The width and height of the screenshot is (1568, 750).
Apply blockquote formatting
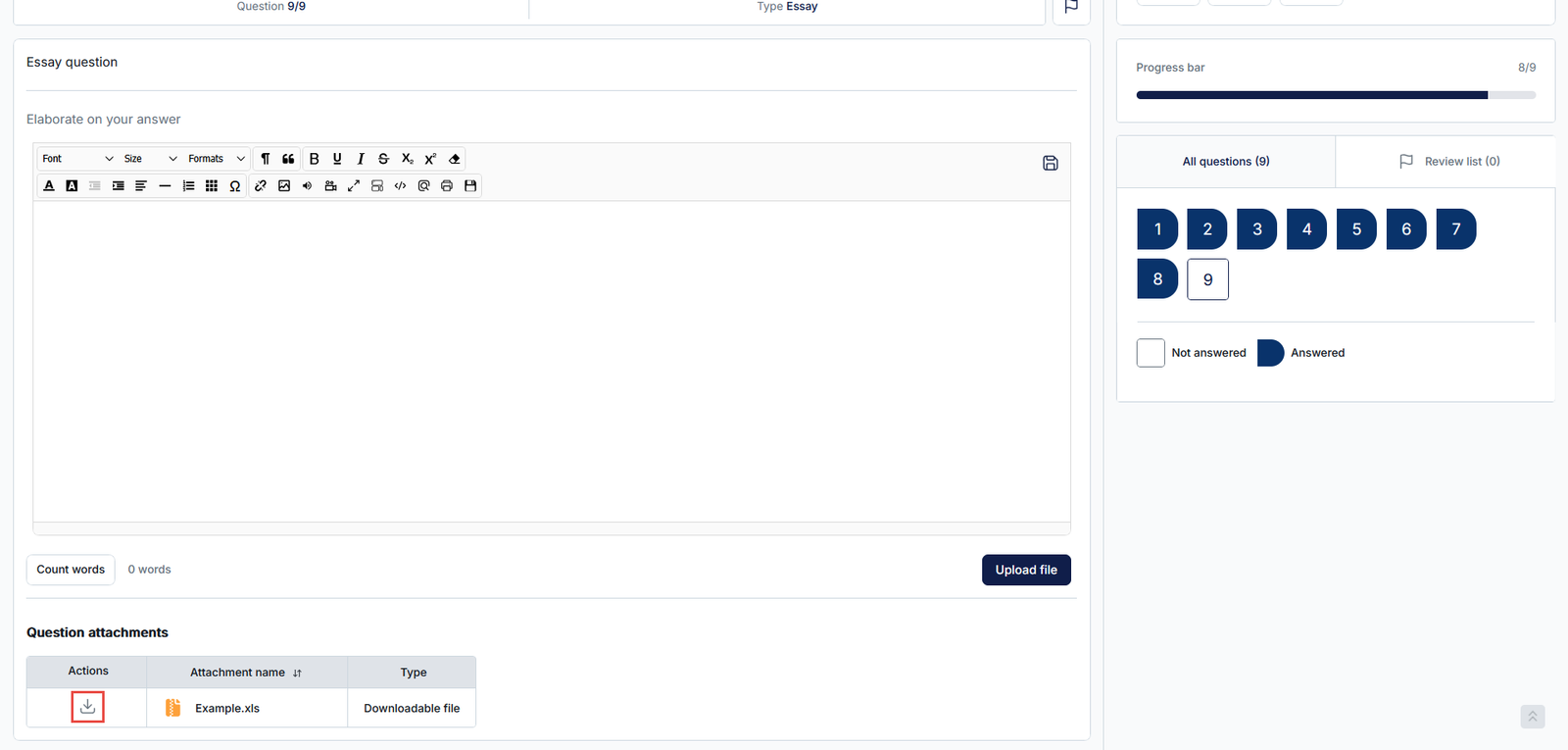coord(288,159)
